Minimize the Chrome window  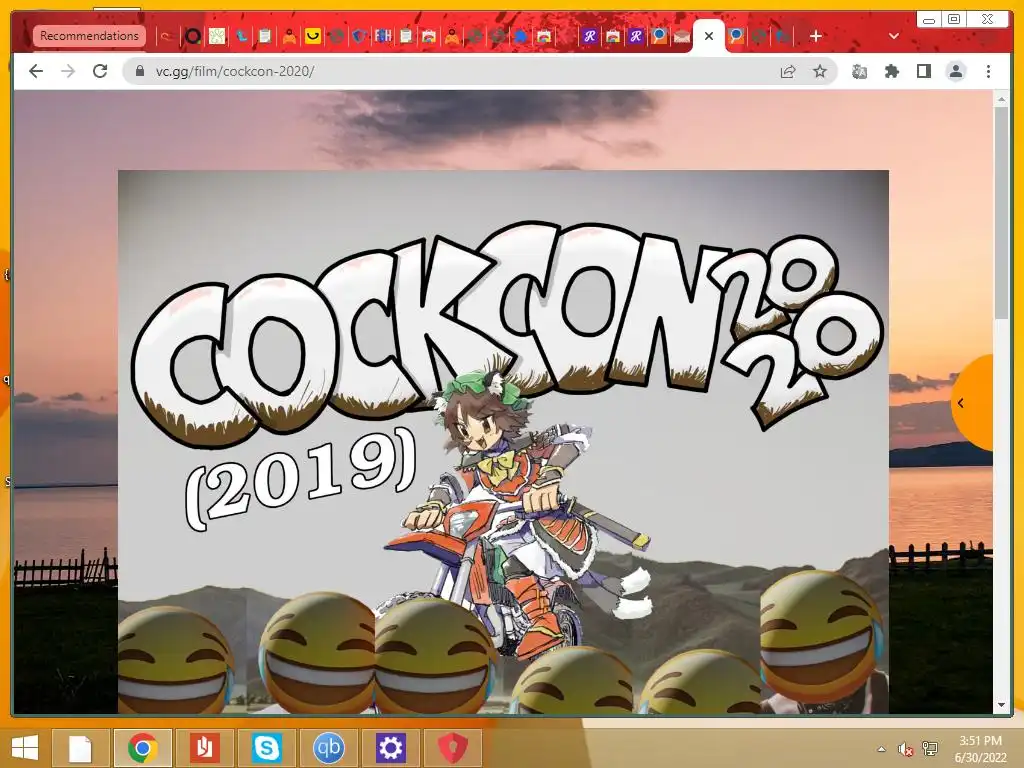pyautogui.click(x=929, y=19)
